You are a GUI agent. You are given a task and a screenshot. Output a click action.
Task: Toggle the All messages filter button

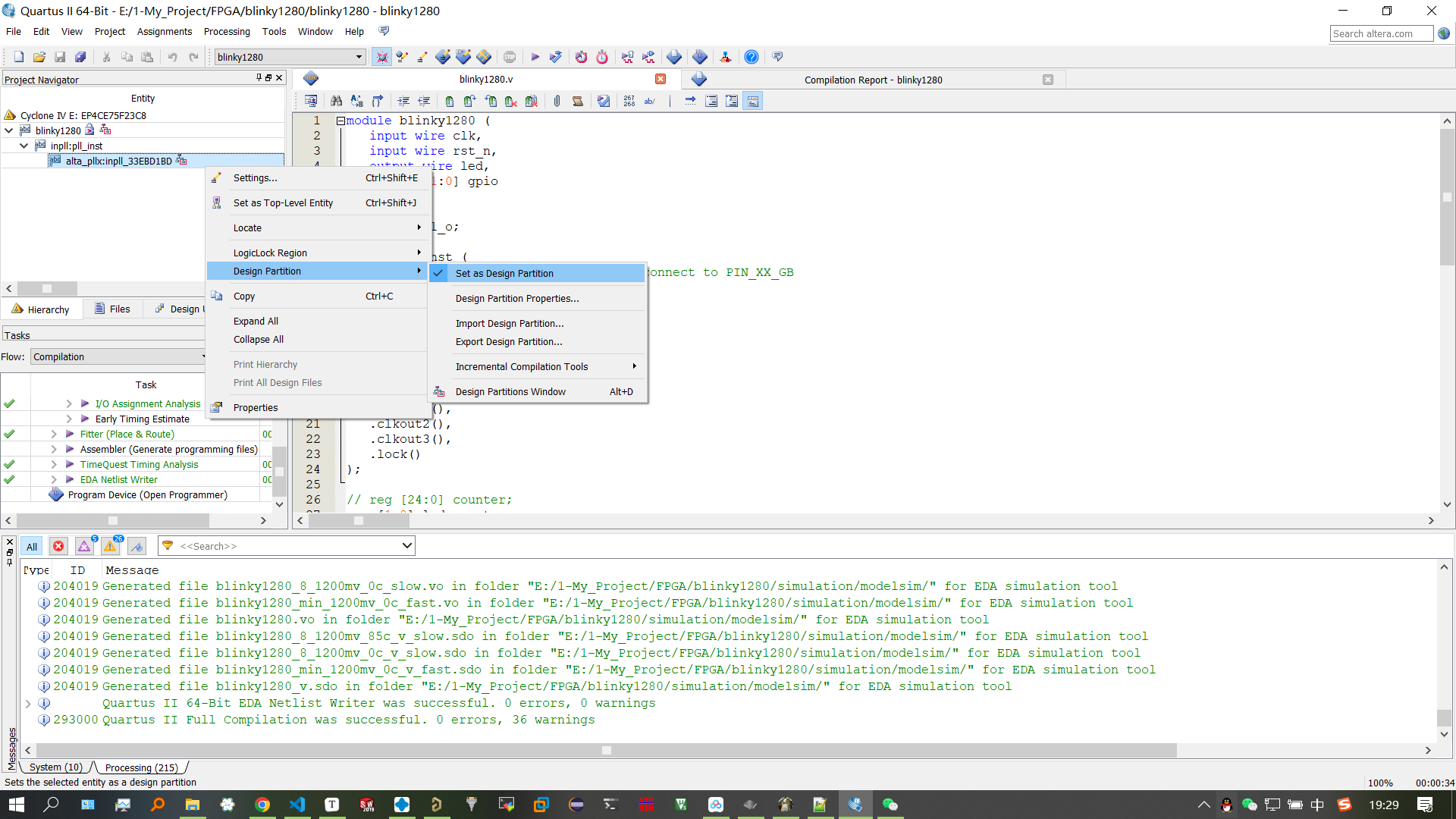tap(32, 546)
